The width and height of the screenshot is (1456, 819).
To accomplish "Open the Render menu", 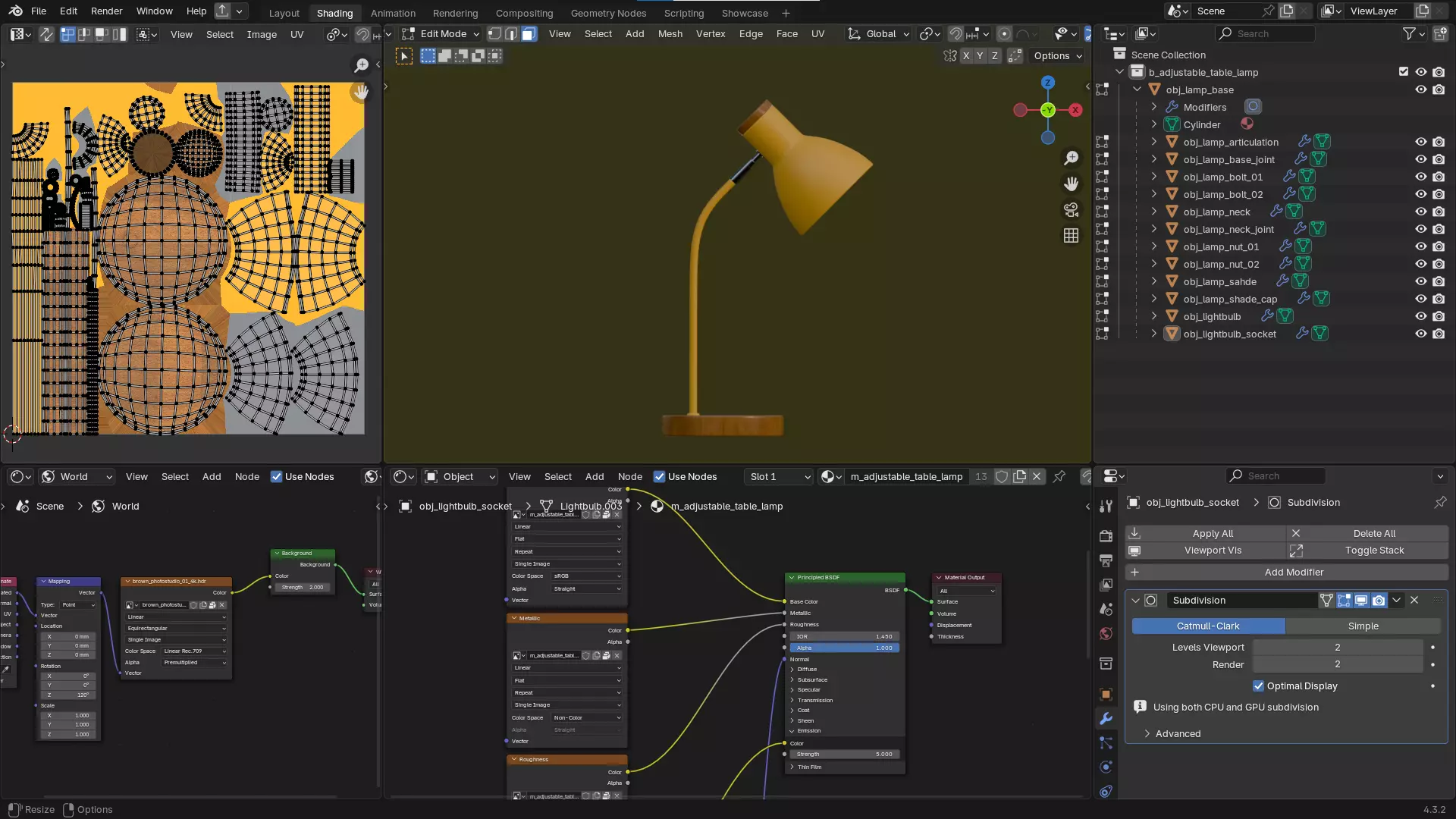I will pyautogui.click(x=106, y=11).
